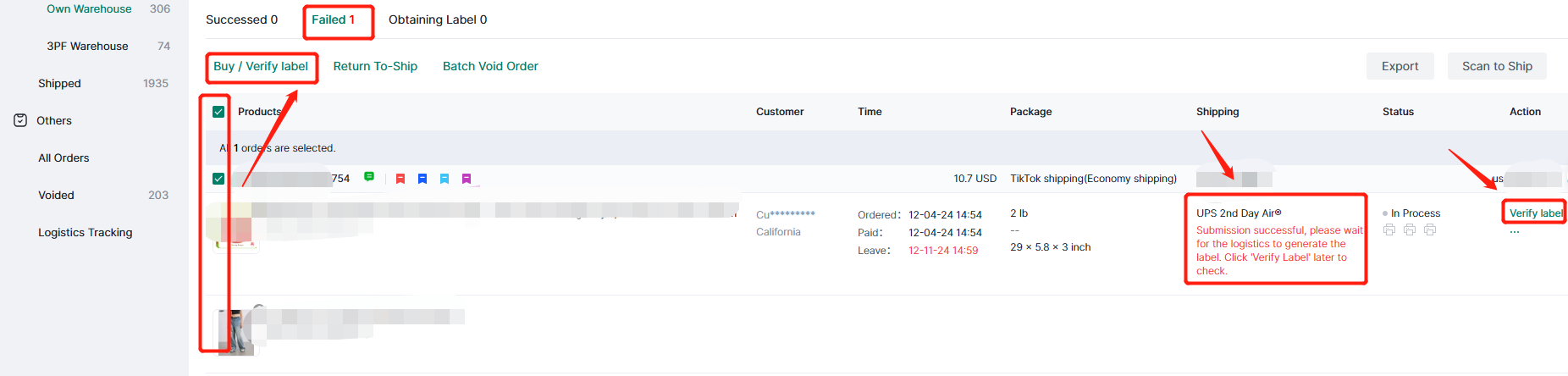Open the Obtaining Label 0 tab
The width and height of the screenshot is (1568, 376).
[438, 19]
